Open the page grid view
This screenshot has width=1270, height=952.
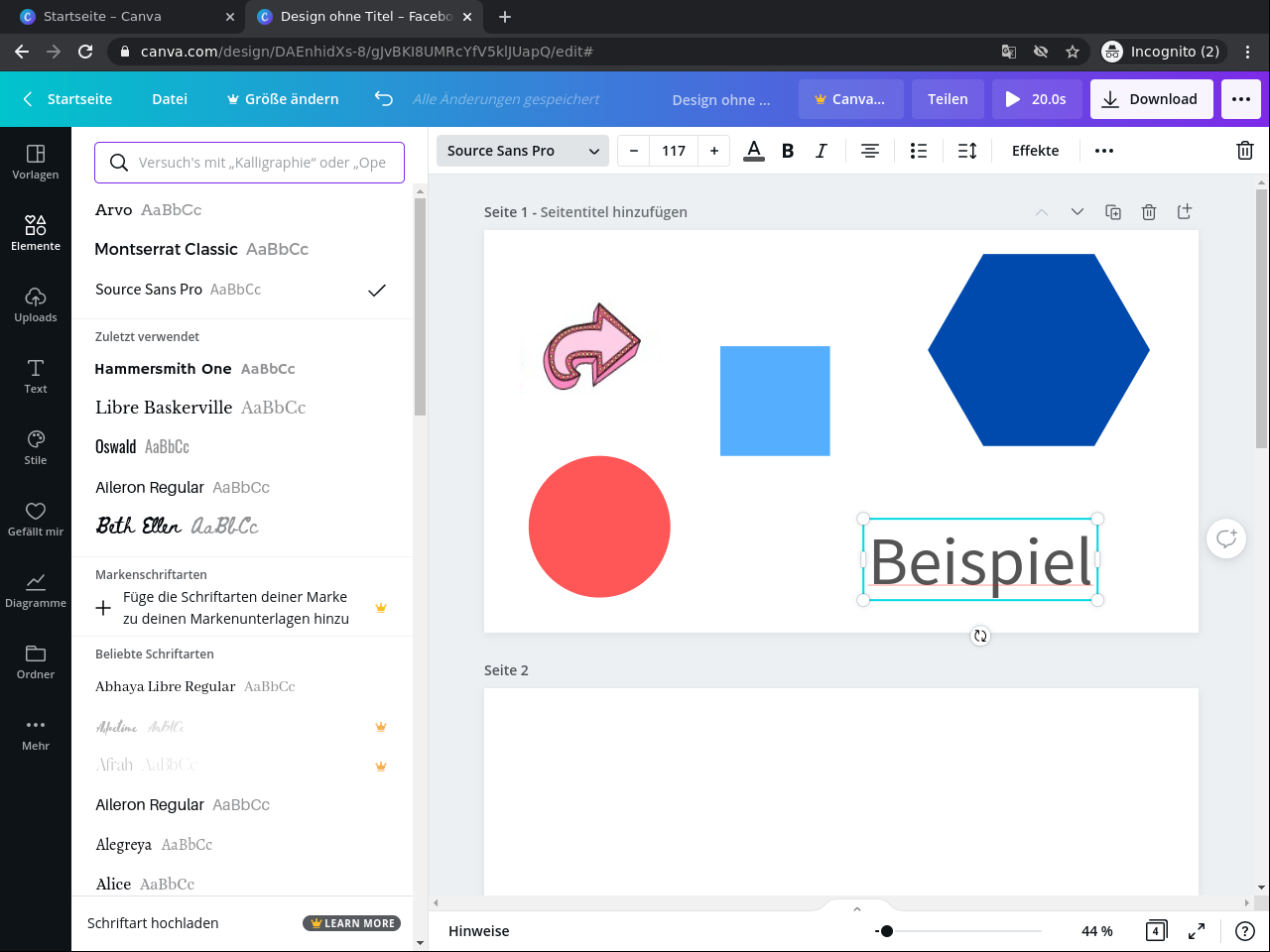(x=1156, y=931)
